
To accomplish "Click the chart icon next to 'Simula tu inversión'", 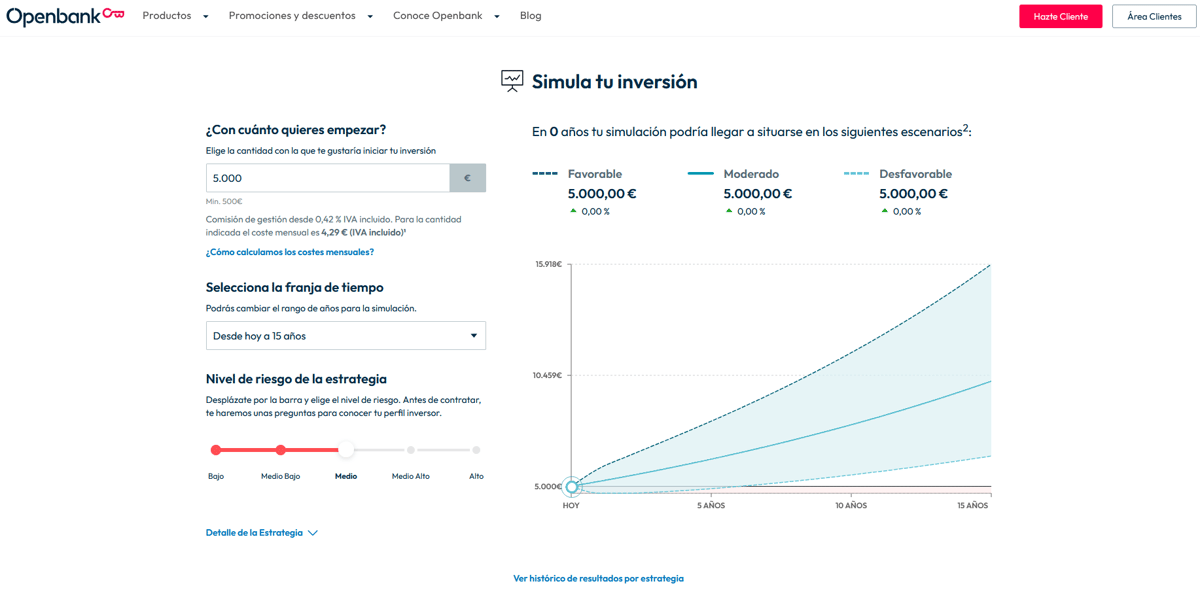I will (512, 81).
